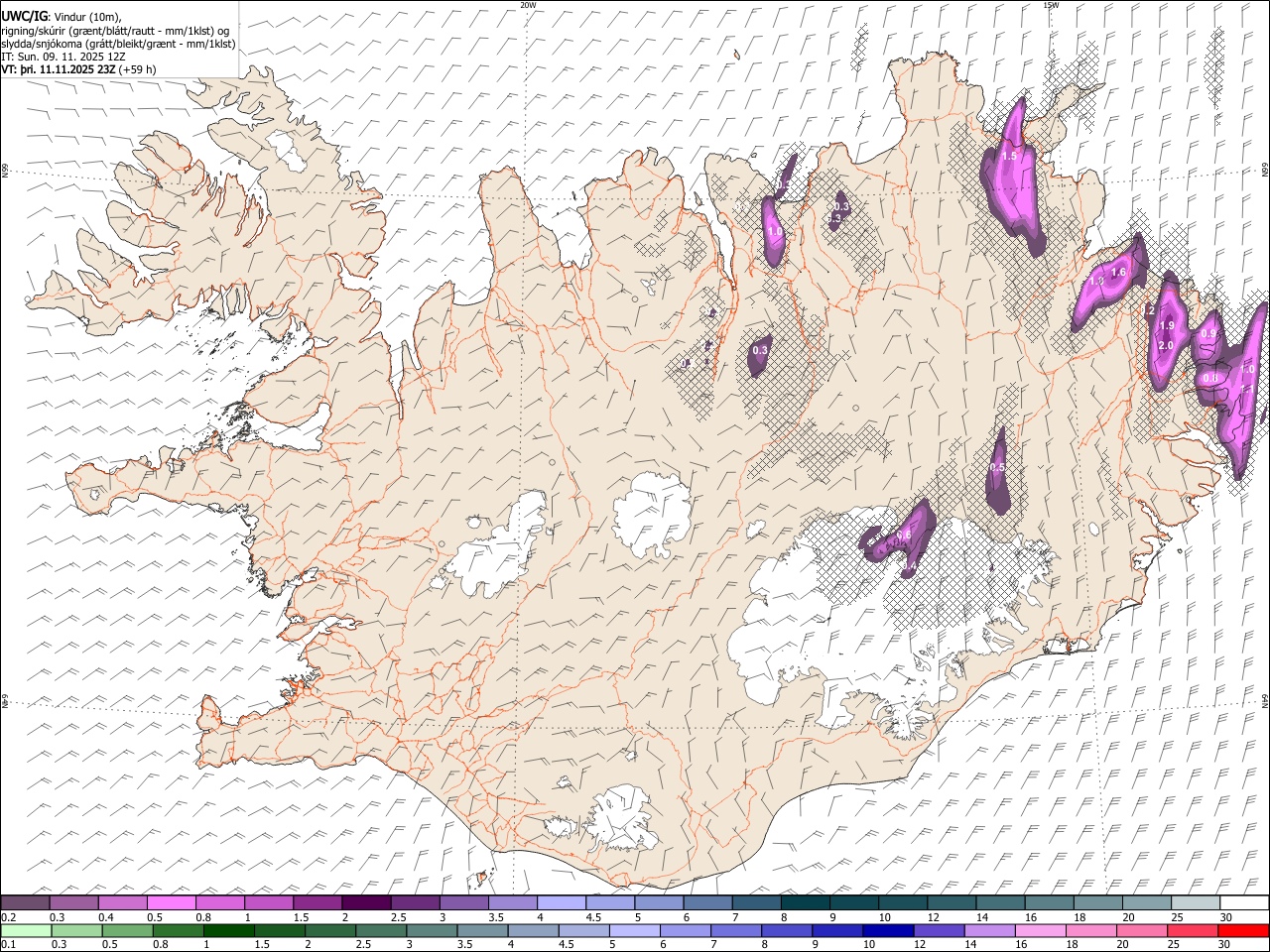The image size is (1270, 952).
Task: Select the '1.9' snowfall value label
Action: 1167,326
